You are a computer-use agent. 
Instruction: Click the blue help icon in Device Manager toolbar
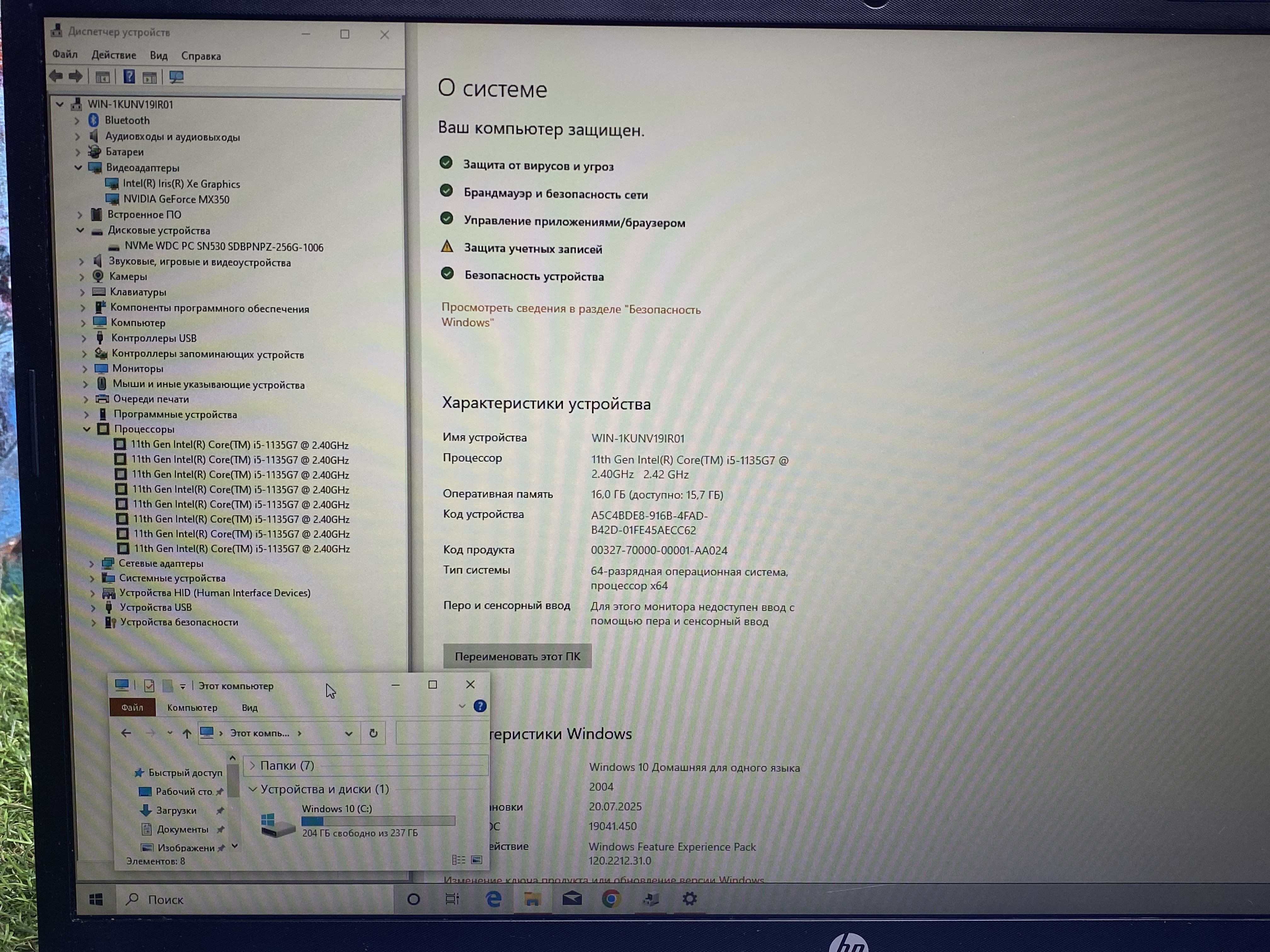click(129, 76)
